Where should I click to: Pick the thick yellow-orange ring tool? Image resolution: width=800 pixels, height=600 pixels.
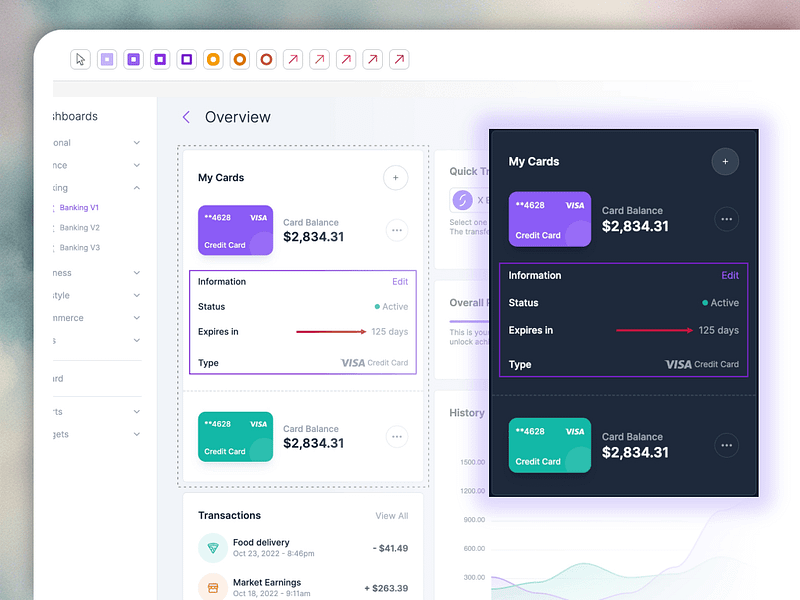[213, 59]
